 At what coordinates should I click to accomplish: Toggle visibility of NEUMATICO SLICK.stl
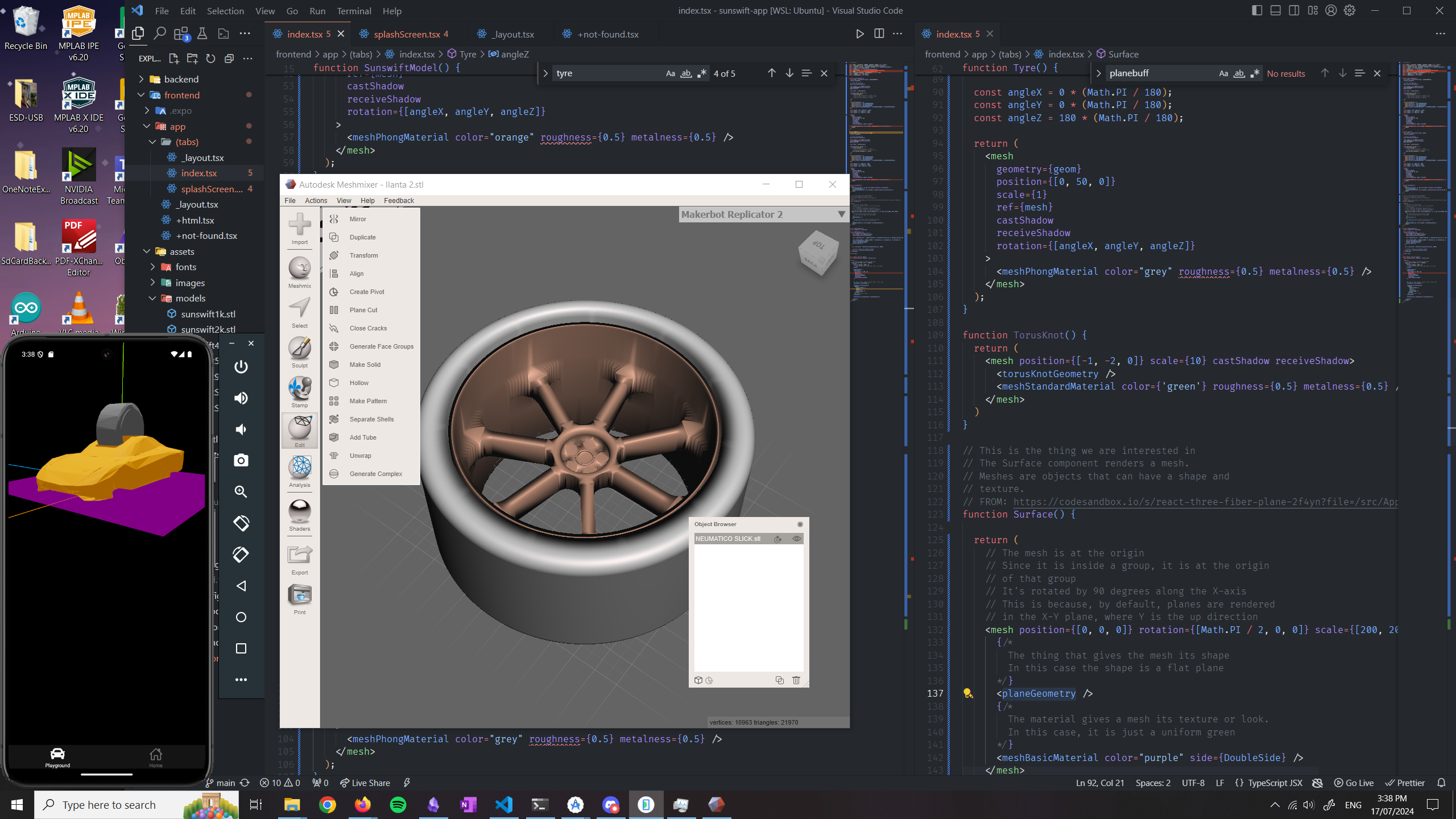tap(797, 539)
